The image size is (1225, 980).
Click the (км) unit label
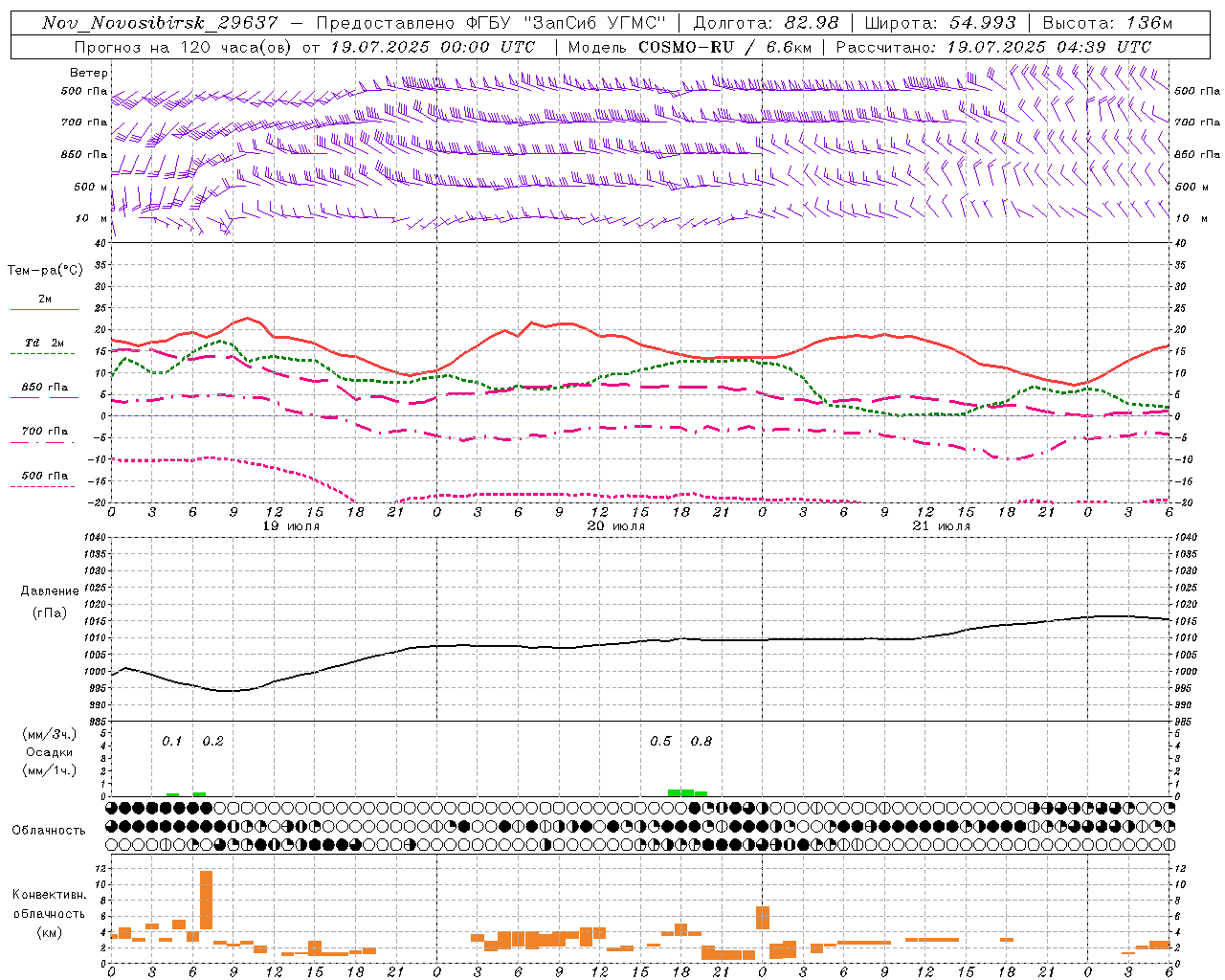tap(50, 932)
